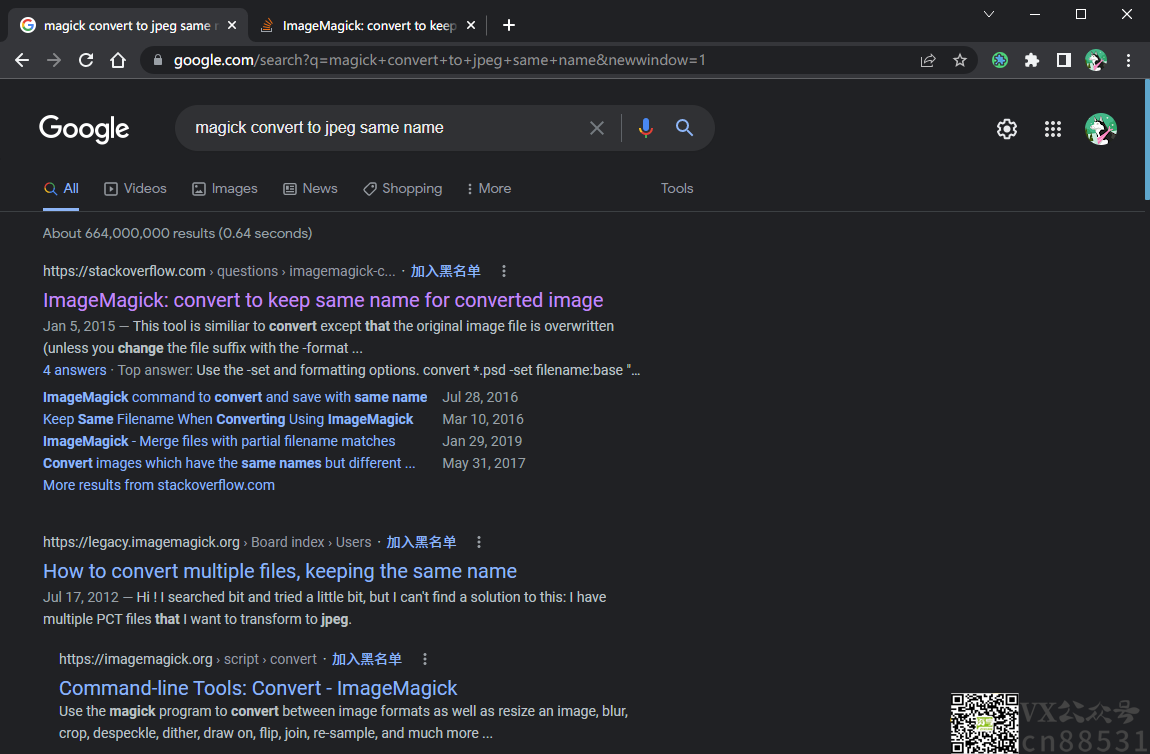Viewport: 1150px width, 754px height.
Task: Click the browser forward arrow
Action: click(54, 60)
